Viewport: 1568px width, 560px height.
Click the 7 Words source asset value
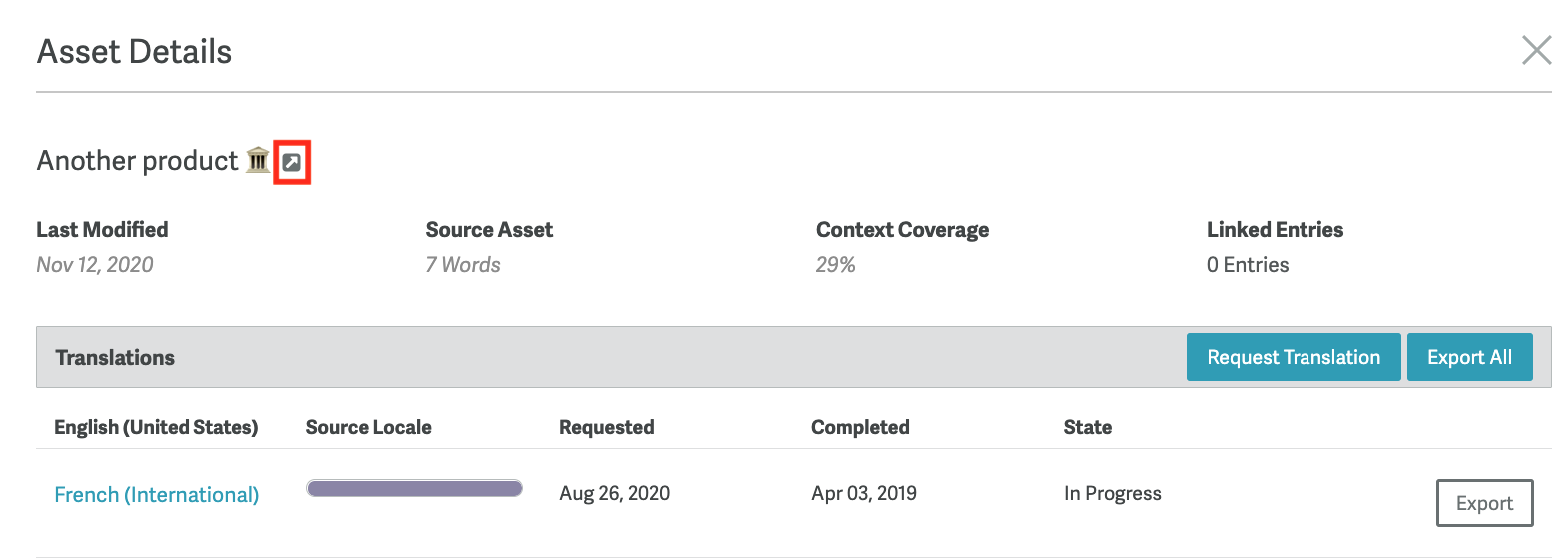463,265
